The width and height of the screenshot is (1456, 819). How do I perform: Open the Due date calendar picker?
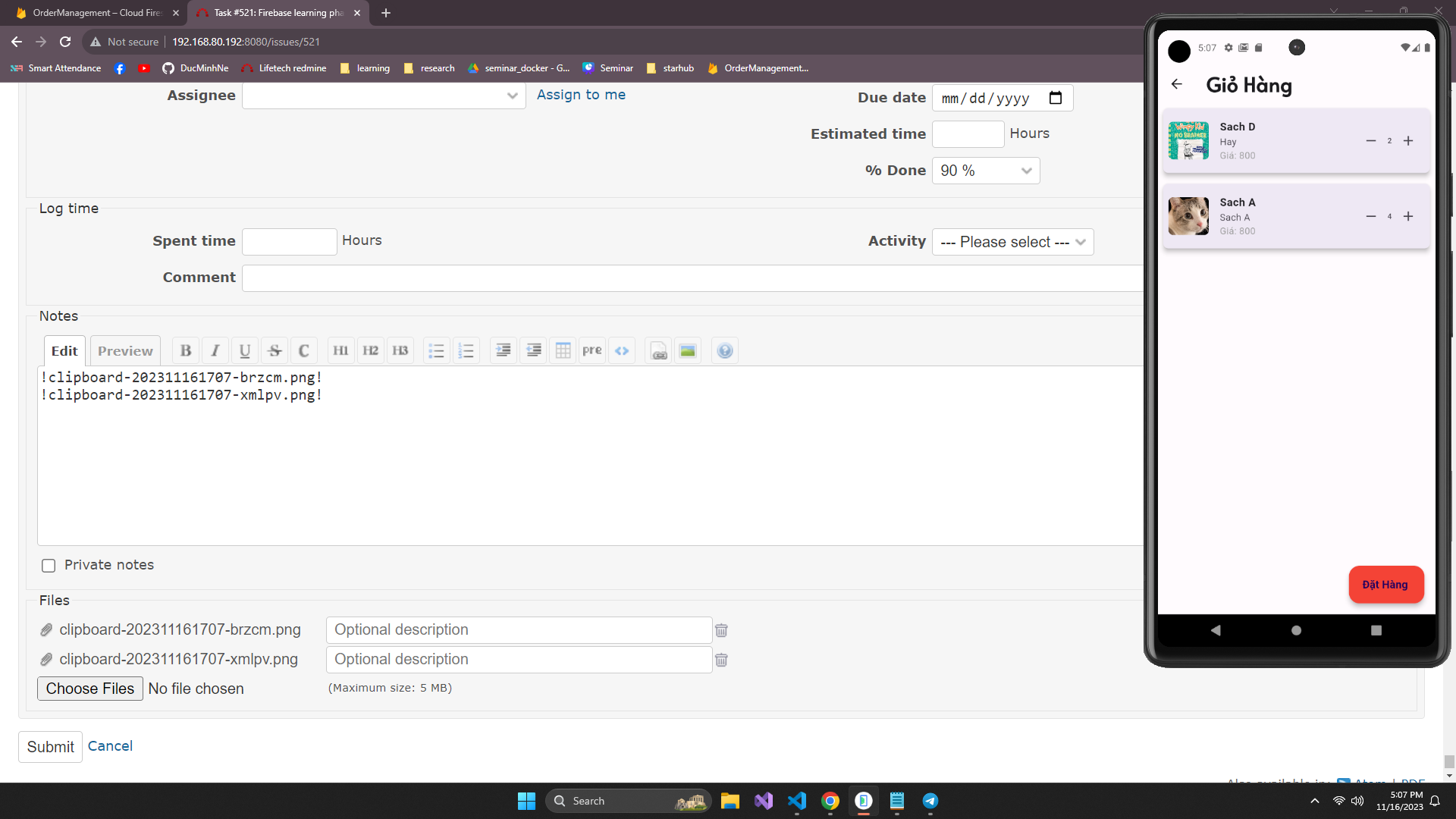point(1055,98)
